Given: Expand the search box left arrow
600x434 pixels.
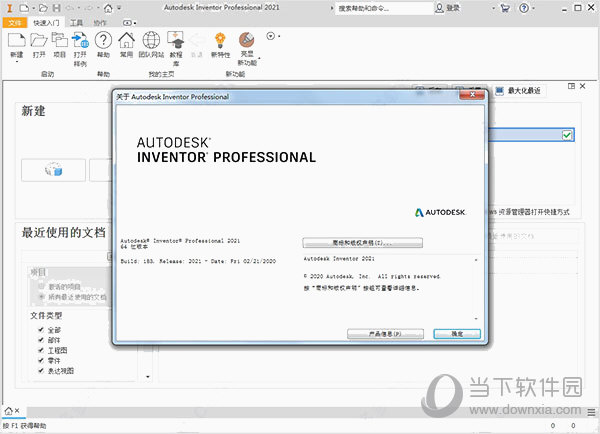Looking at the screenshot, I should pyautogui.click(x=332, y=8).
